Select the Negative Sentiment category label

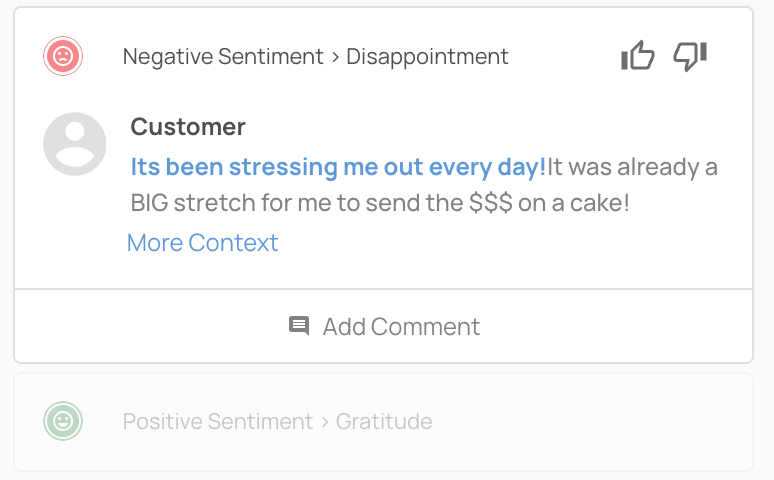pyautogui.click(x=222, y=57)
